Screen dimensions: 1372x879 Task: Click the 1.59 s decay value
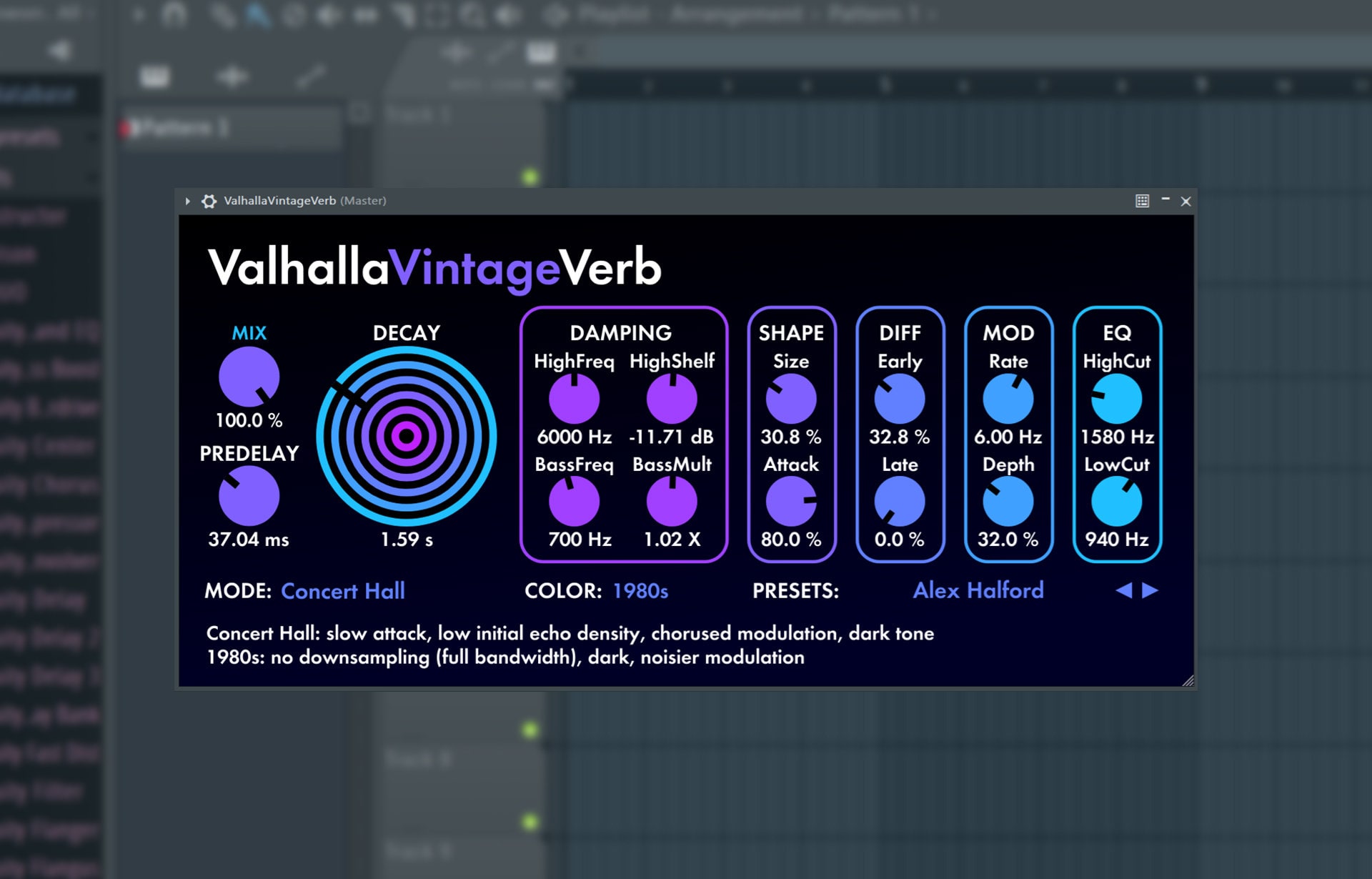point(407,540)
